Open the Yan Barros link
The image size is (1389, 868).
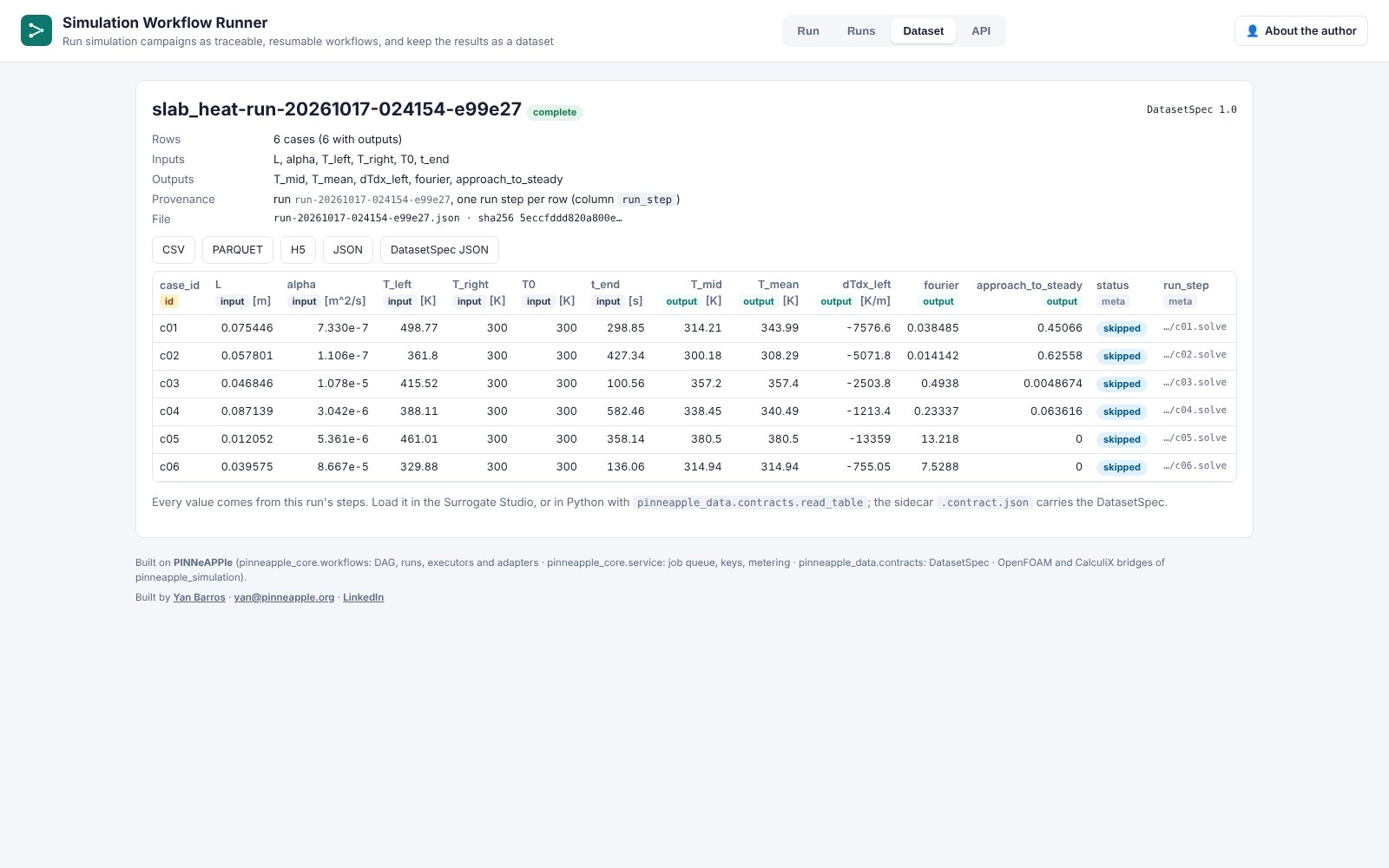pos(199,597)
